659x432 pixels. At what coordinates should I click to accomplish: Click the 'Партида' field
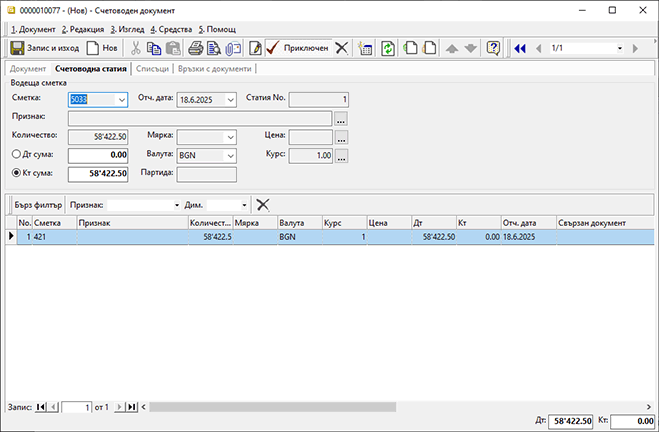206,174
